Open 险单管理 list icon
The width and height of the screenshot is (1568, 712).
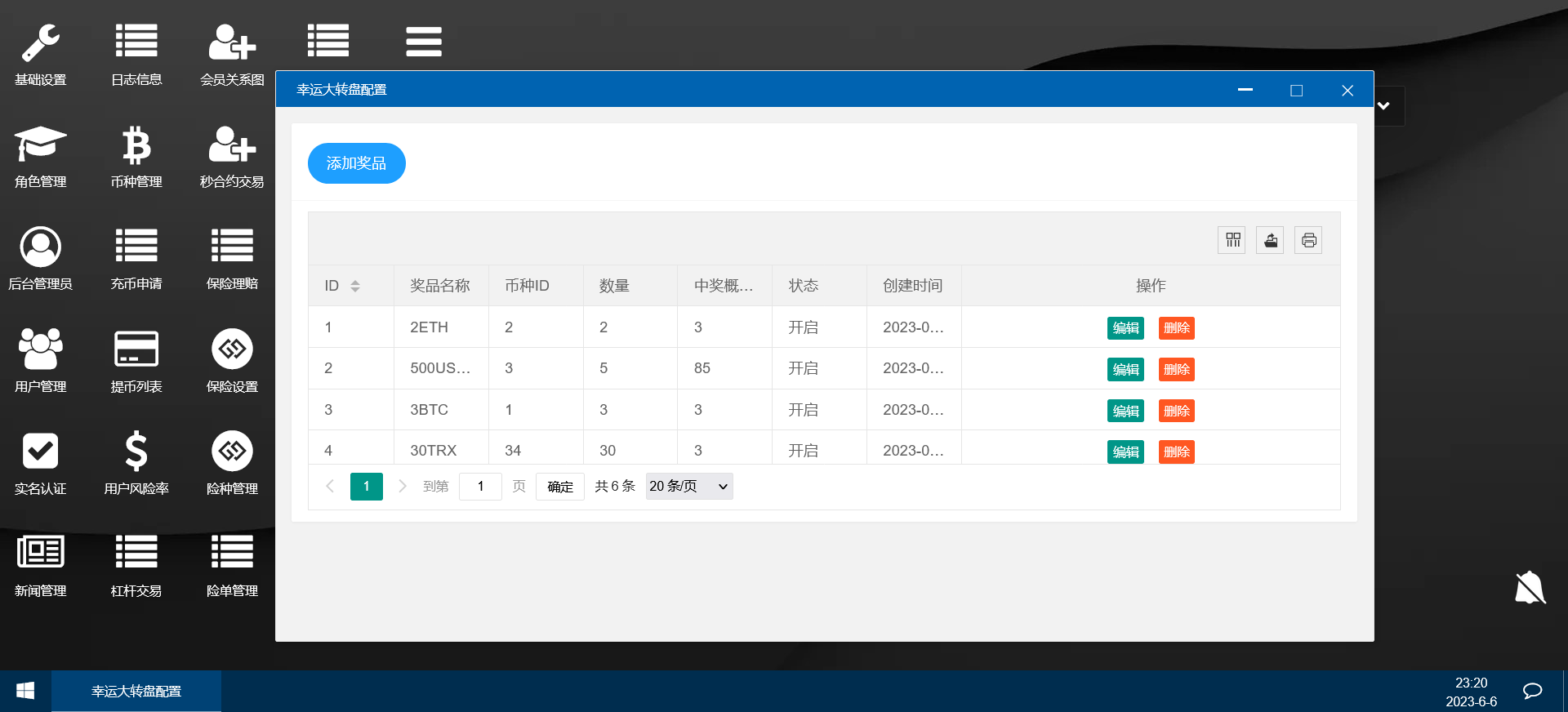pos(232,552)
